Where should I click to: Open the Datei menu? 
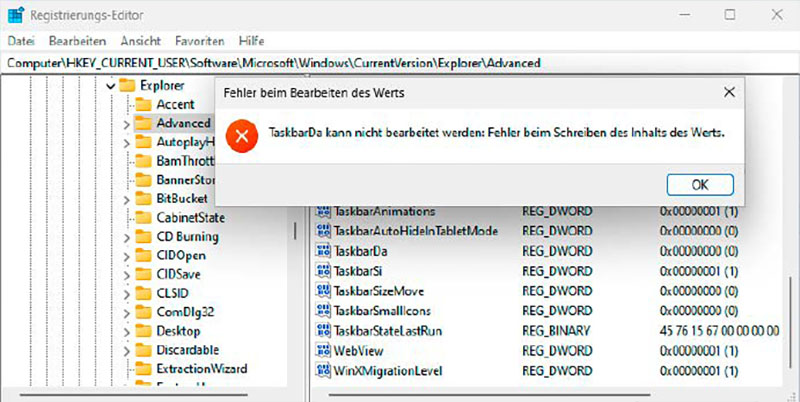pyautogui.click(x=21, y=41)
